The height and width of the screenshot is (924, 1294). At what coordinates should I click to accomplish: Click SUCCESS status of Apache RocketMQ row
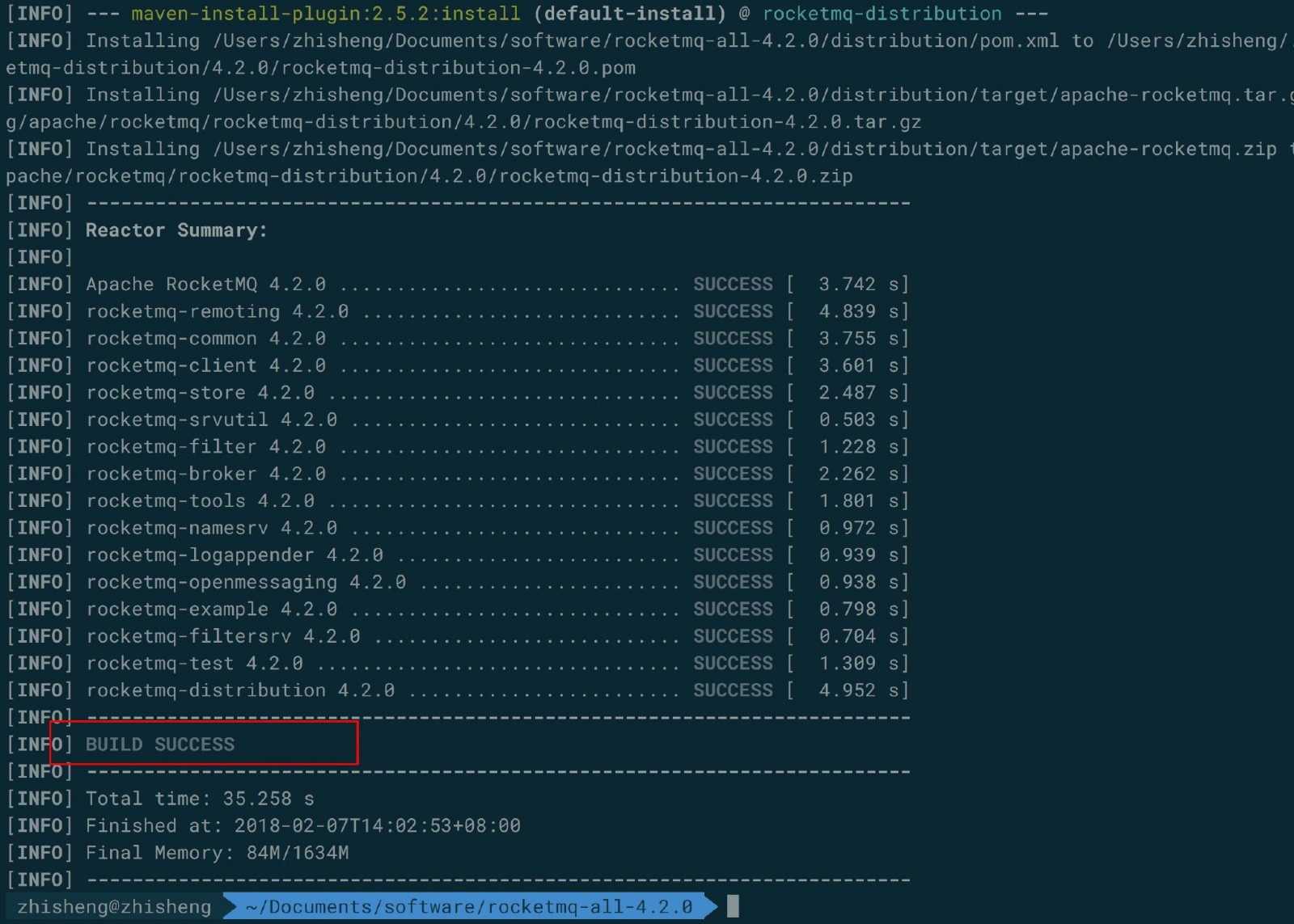point(733,285)
